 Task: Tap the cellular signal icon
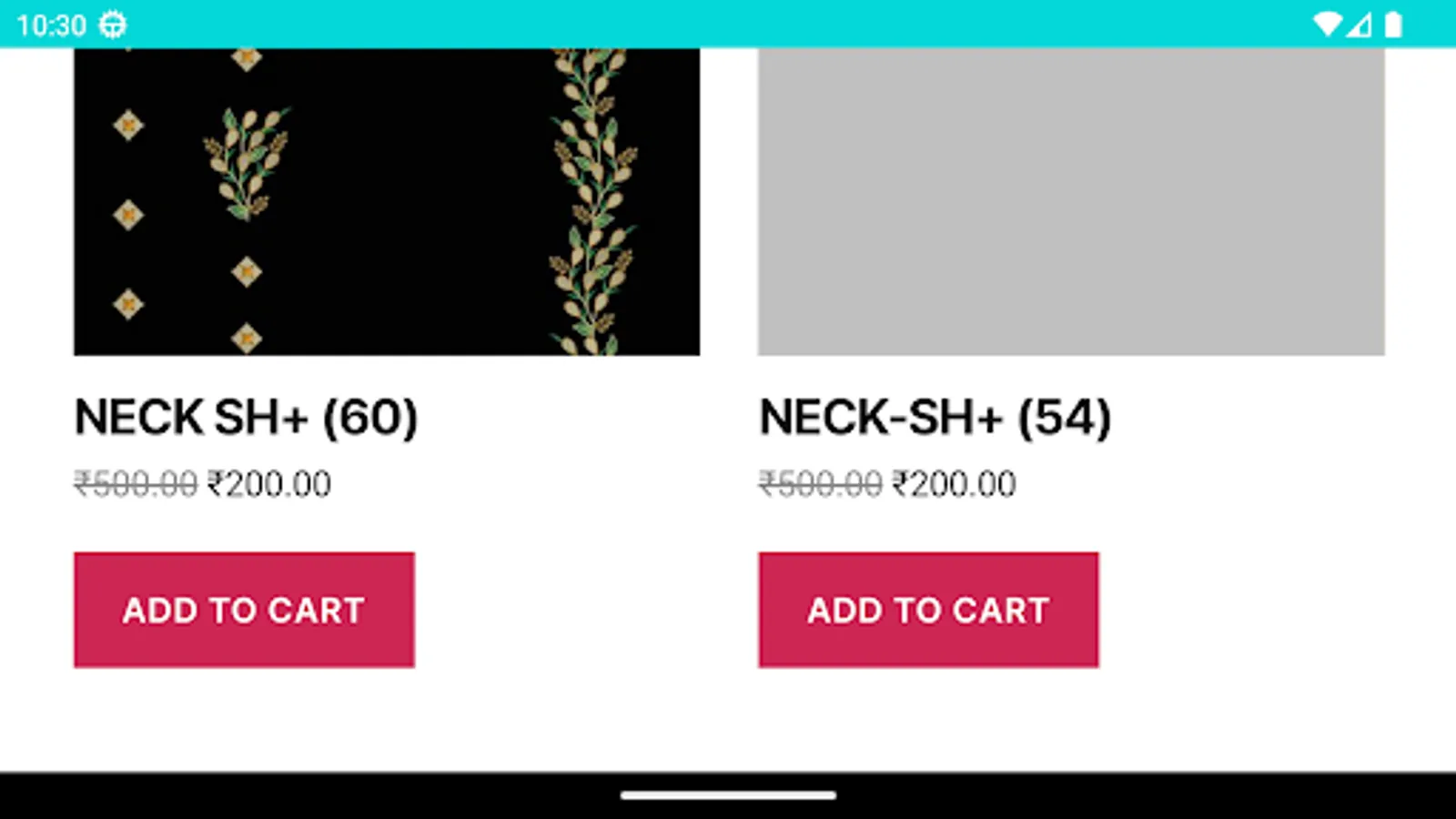click(x=1360, y=25)
